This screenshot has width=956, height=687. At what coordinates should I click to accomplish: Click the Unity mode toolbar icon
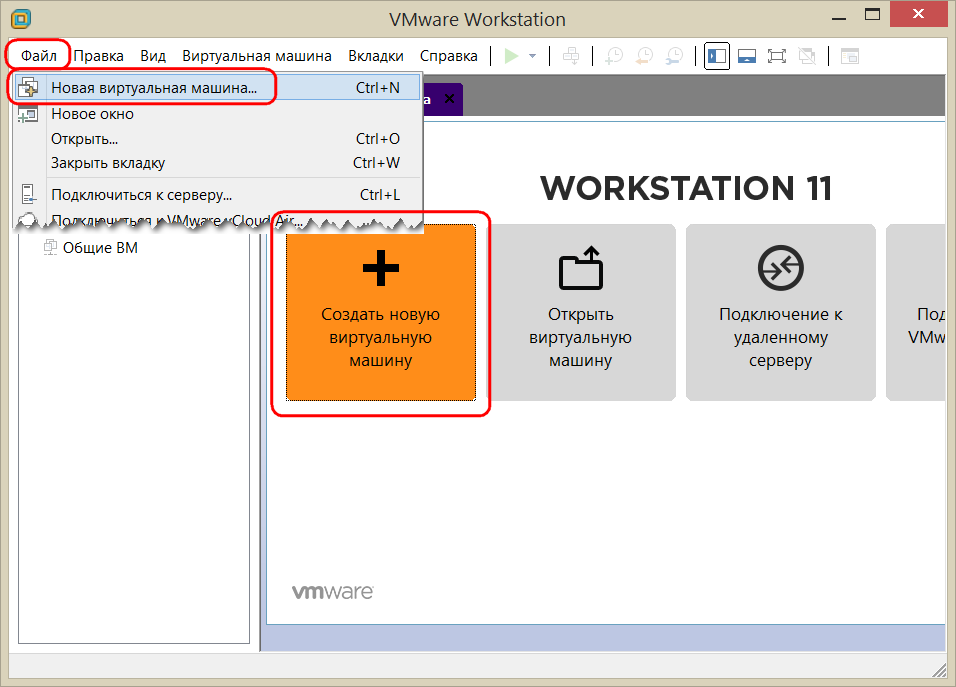(x=807, y=56)
